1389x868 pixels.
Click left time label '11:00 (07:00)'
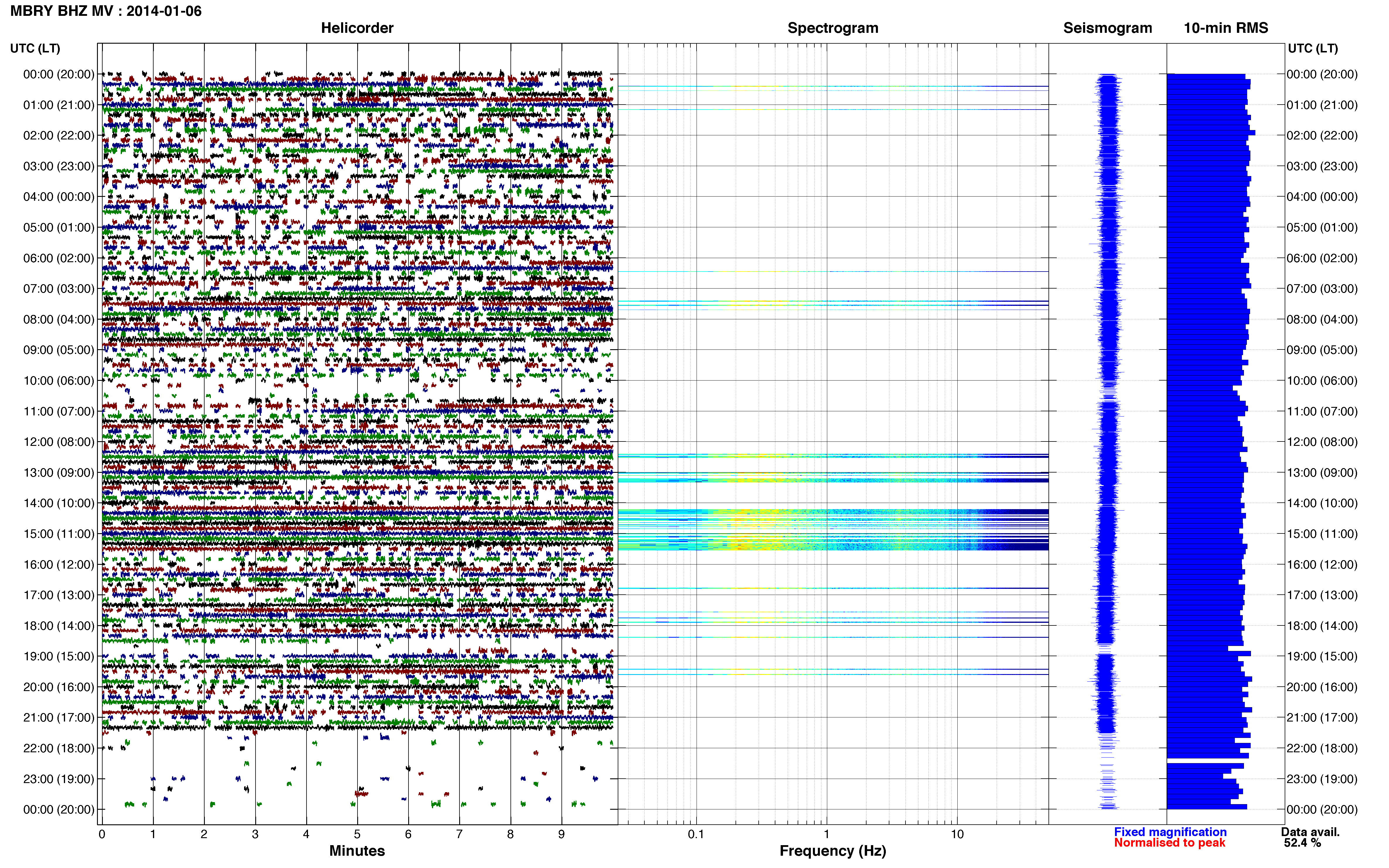pyautogui.click(x=59, y=411)
